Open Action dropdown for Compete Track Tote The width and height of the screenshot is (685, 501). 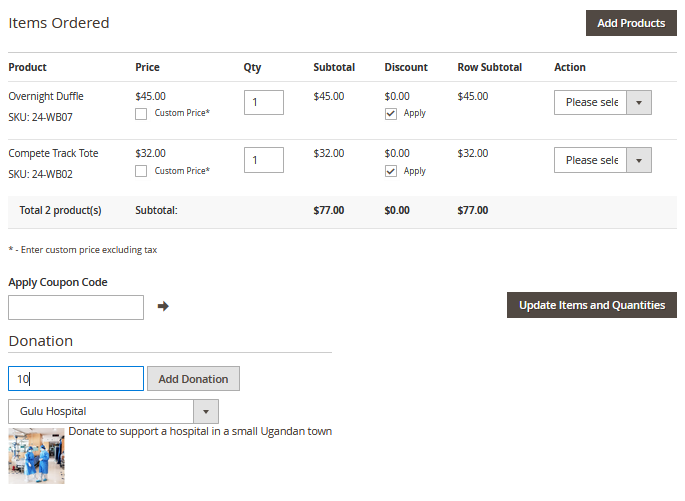tap(602, 160)
